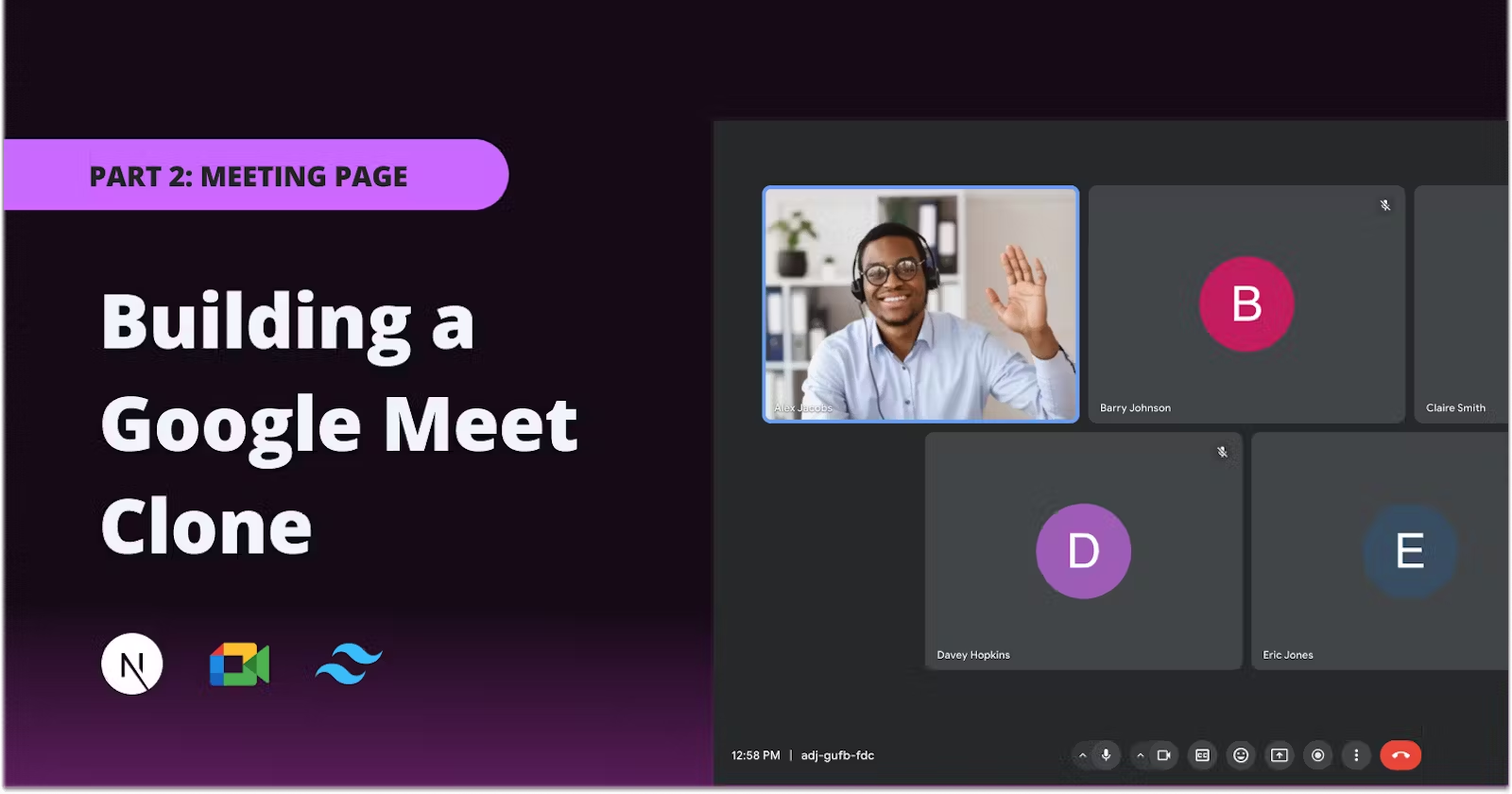1512x794 pixels.
Task: Open the three-dot more options menu
Action: (x=1356, y=755)
